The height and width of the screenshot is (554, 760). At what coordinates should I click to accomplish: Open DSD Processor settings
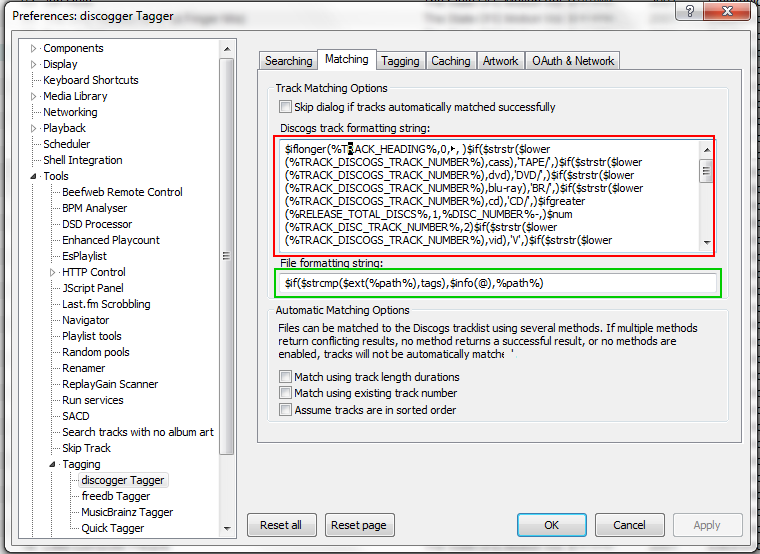(x=97, y=224)
